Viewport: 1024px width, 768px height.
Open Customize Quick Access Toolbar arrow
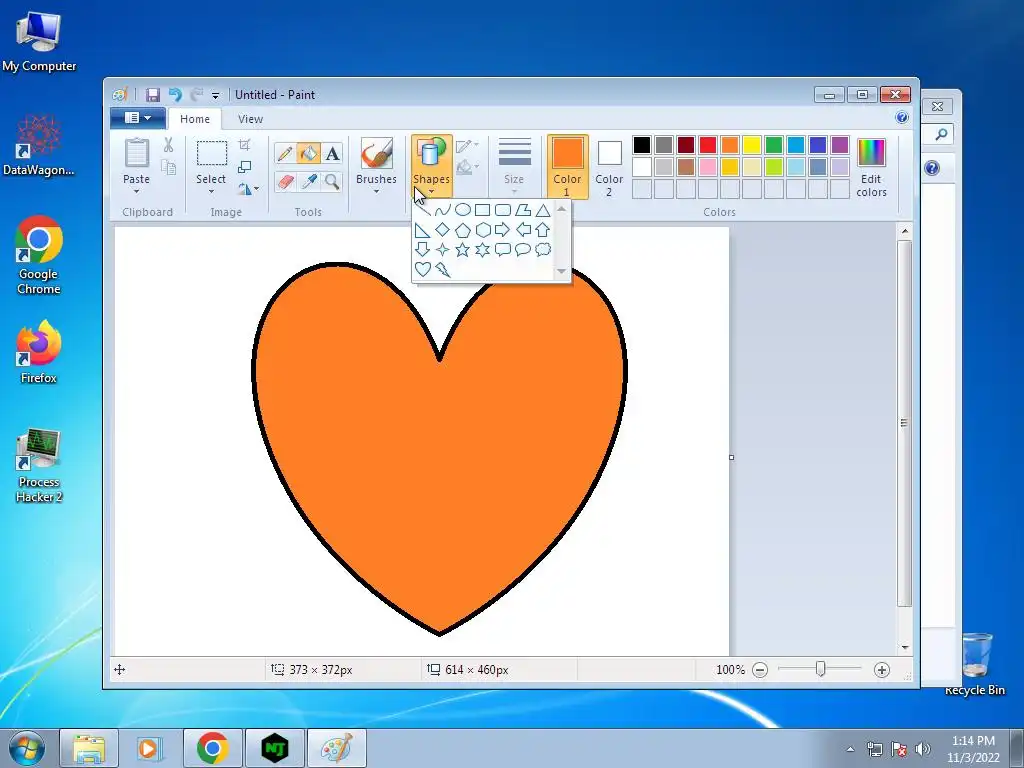[x=216, y=95]
